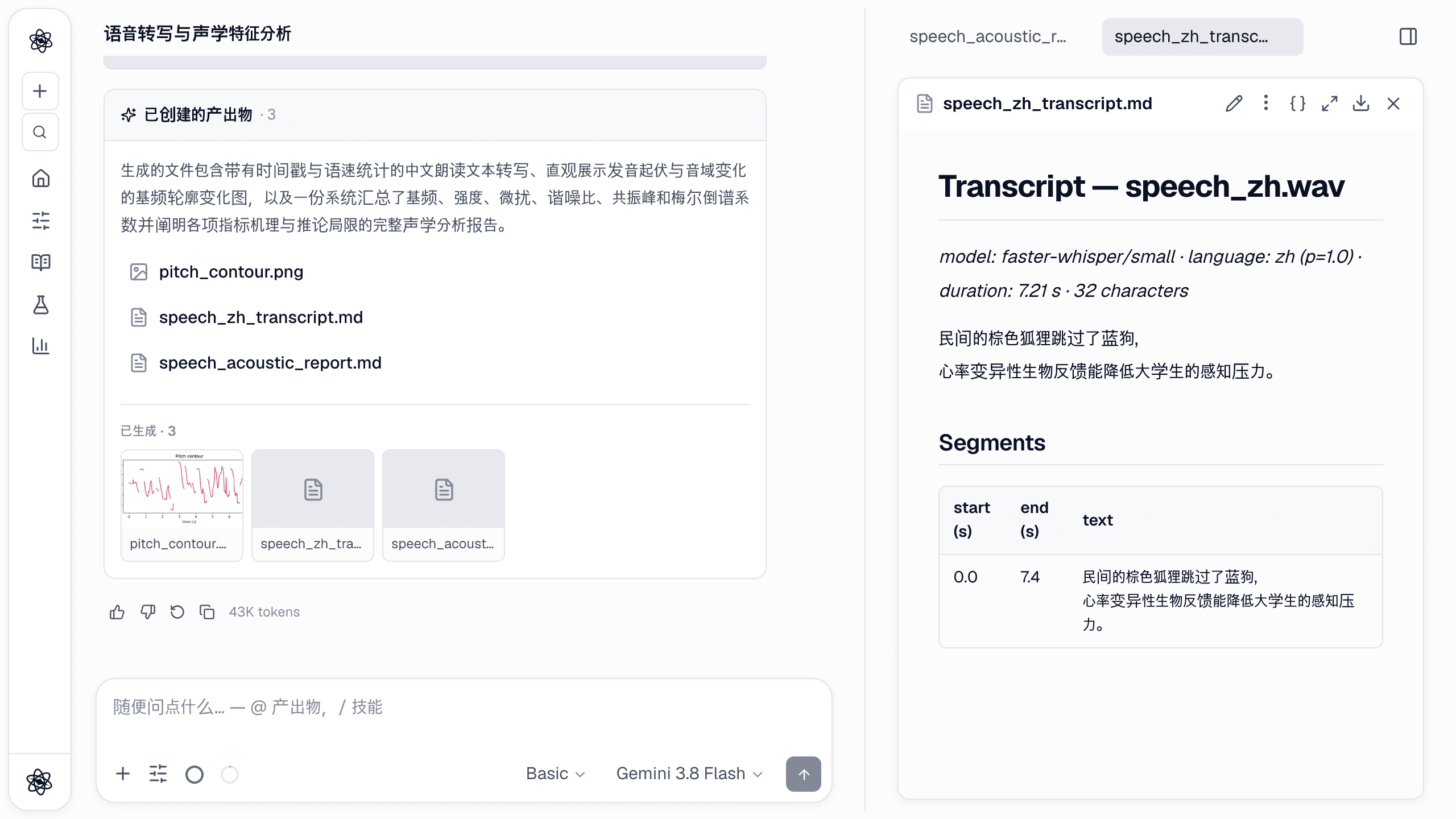
Task: Select the speech_zh_transc... tab
Action: (1202, 36)
